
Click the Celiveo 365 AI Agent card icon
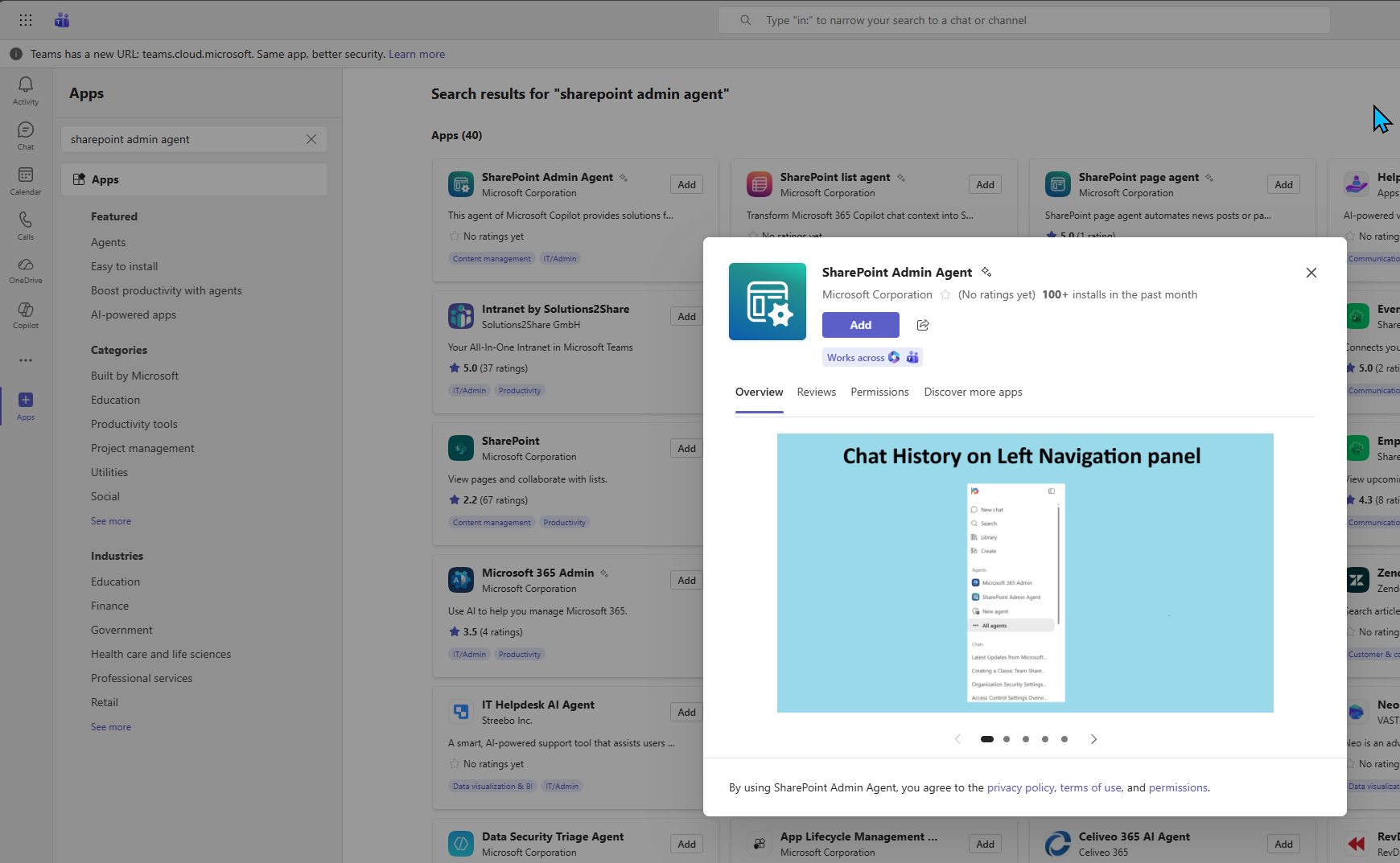(1058, 844)
